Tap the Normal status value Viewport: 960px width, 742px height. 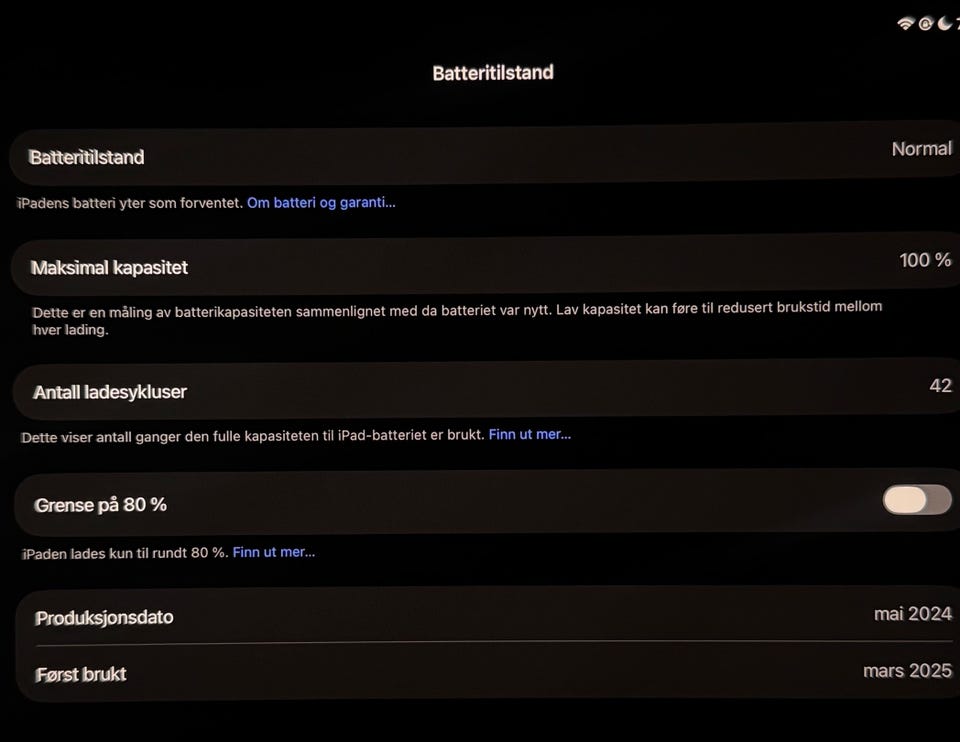click(x=921, y=149)
